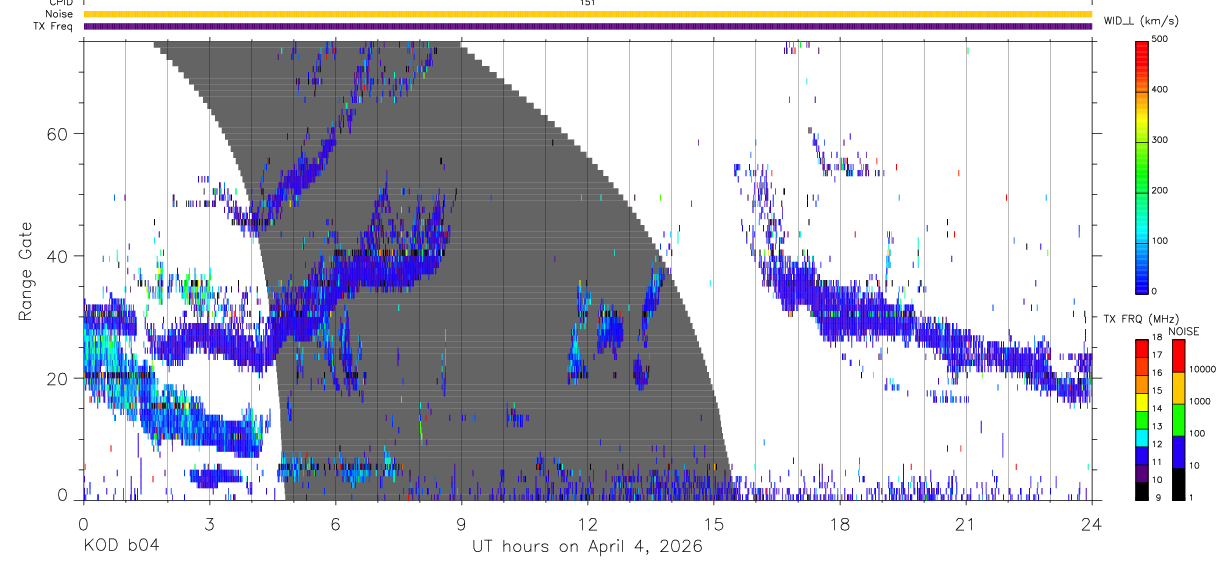Image resolution: width=1228 pixels, height=567 pixels.
Task: Select the 'TX Freq' label at the top left
Action: (55, 26)
